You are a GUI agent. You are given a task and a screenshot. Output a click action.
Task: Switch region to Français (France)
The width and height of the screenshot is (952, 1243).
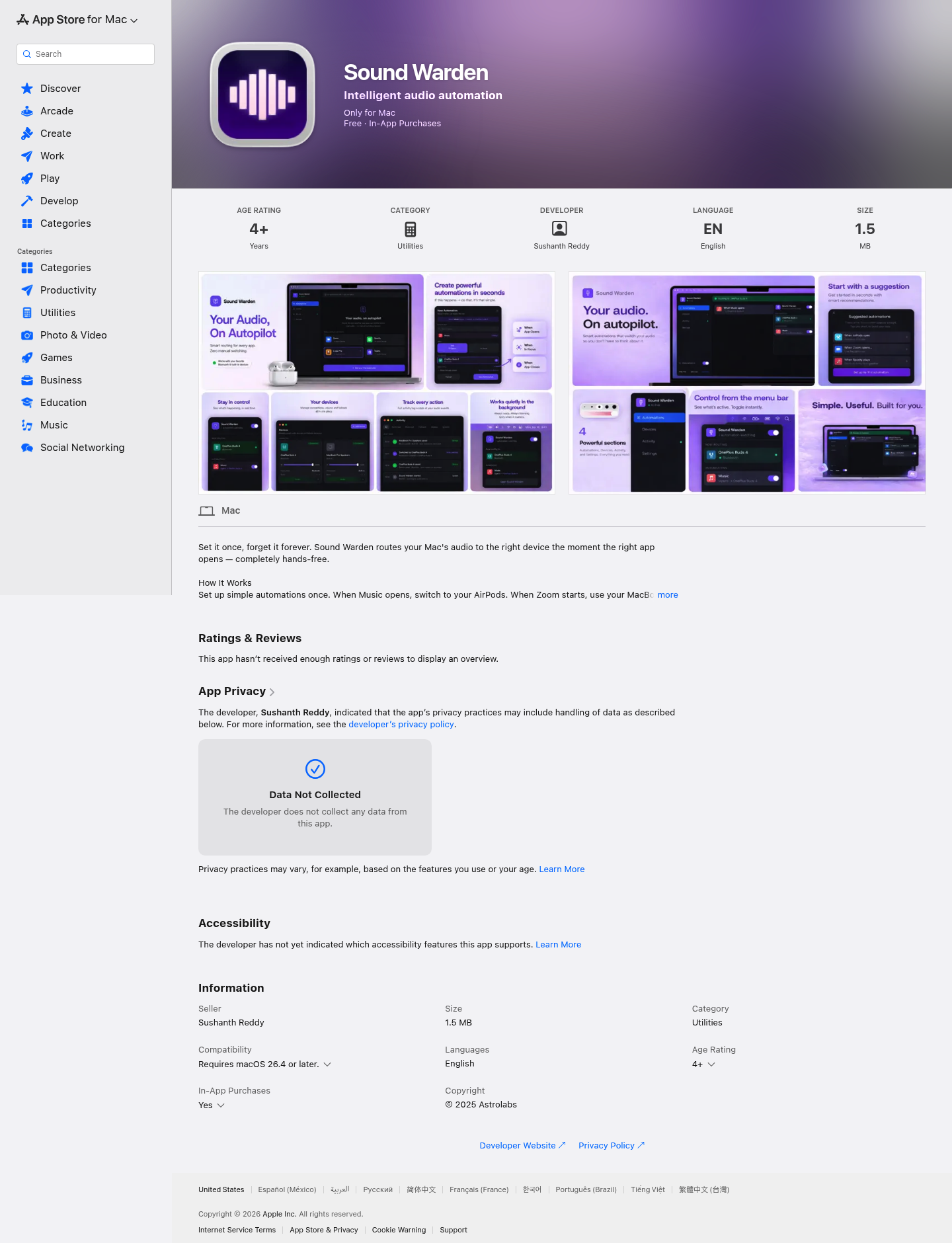(x=479, y=1190)
